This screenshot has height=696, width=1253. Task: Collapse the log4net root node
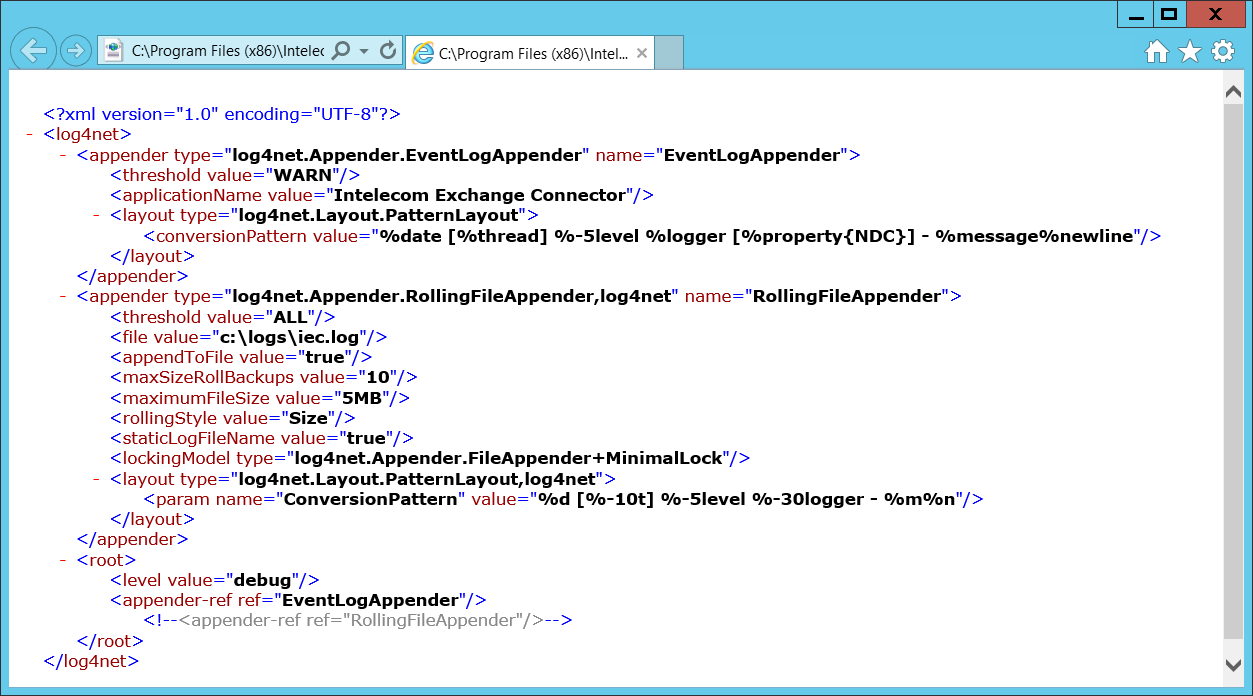[x=30, y=134]
